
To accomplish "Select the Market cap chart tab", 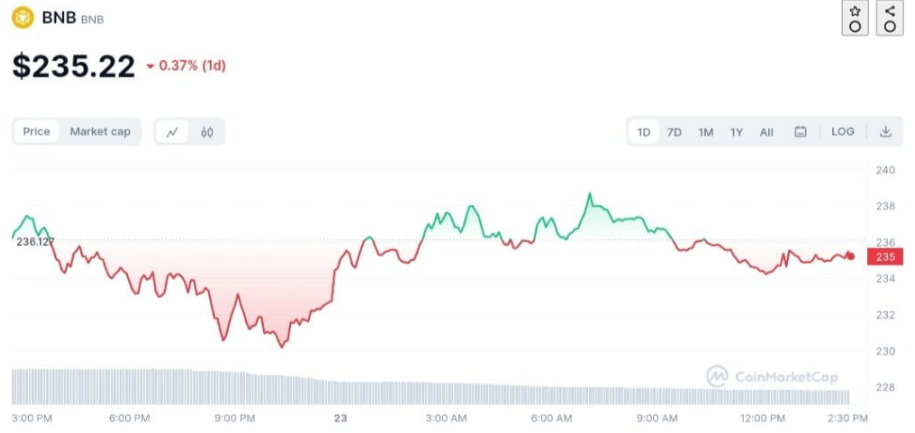I will tap(100, 132).
